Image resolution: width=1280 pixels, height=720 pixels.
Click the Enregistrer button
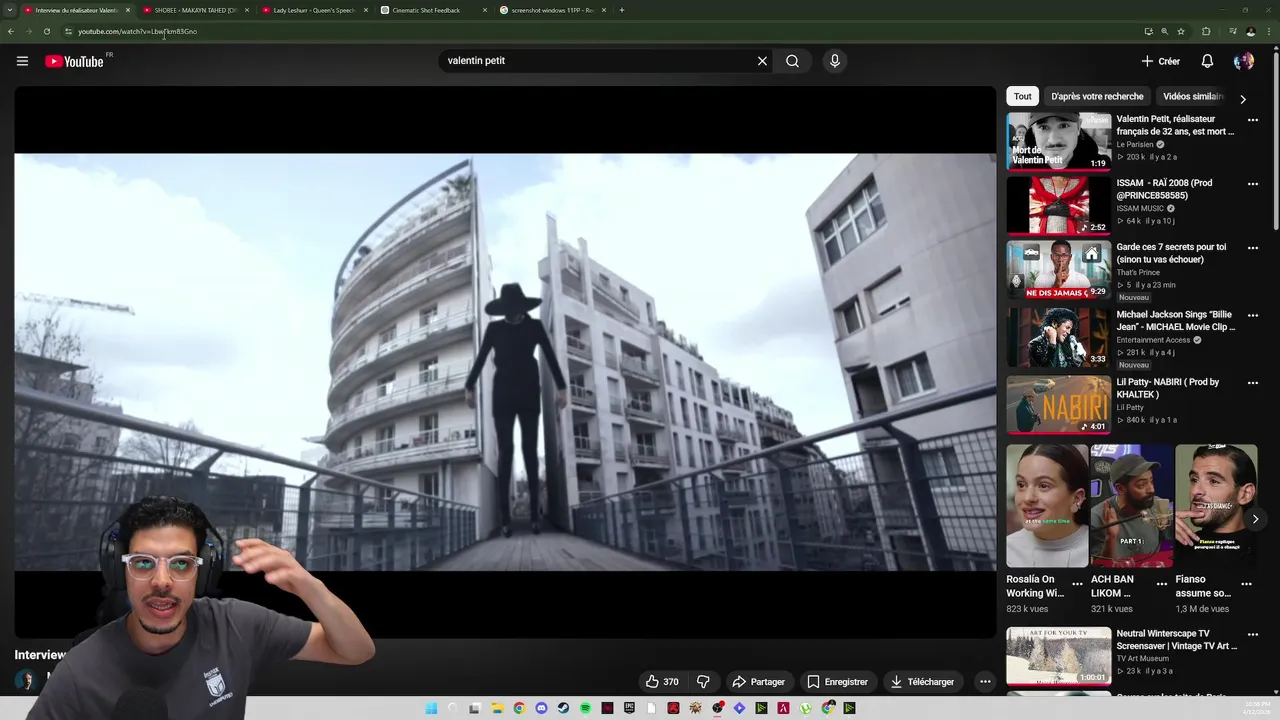coord(837,682)
